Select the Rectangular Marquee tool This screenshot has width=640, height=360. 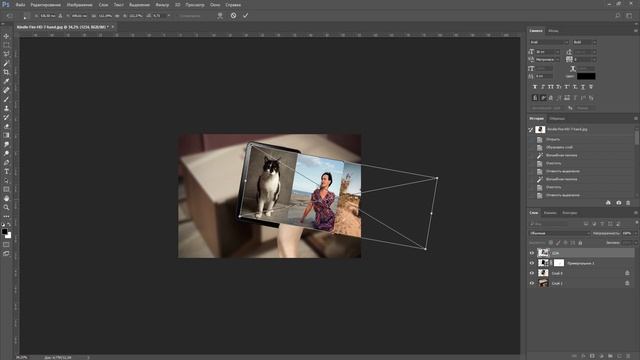(6, 45)
